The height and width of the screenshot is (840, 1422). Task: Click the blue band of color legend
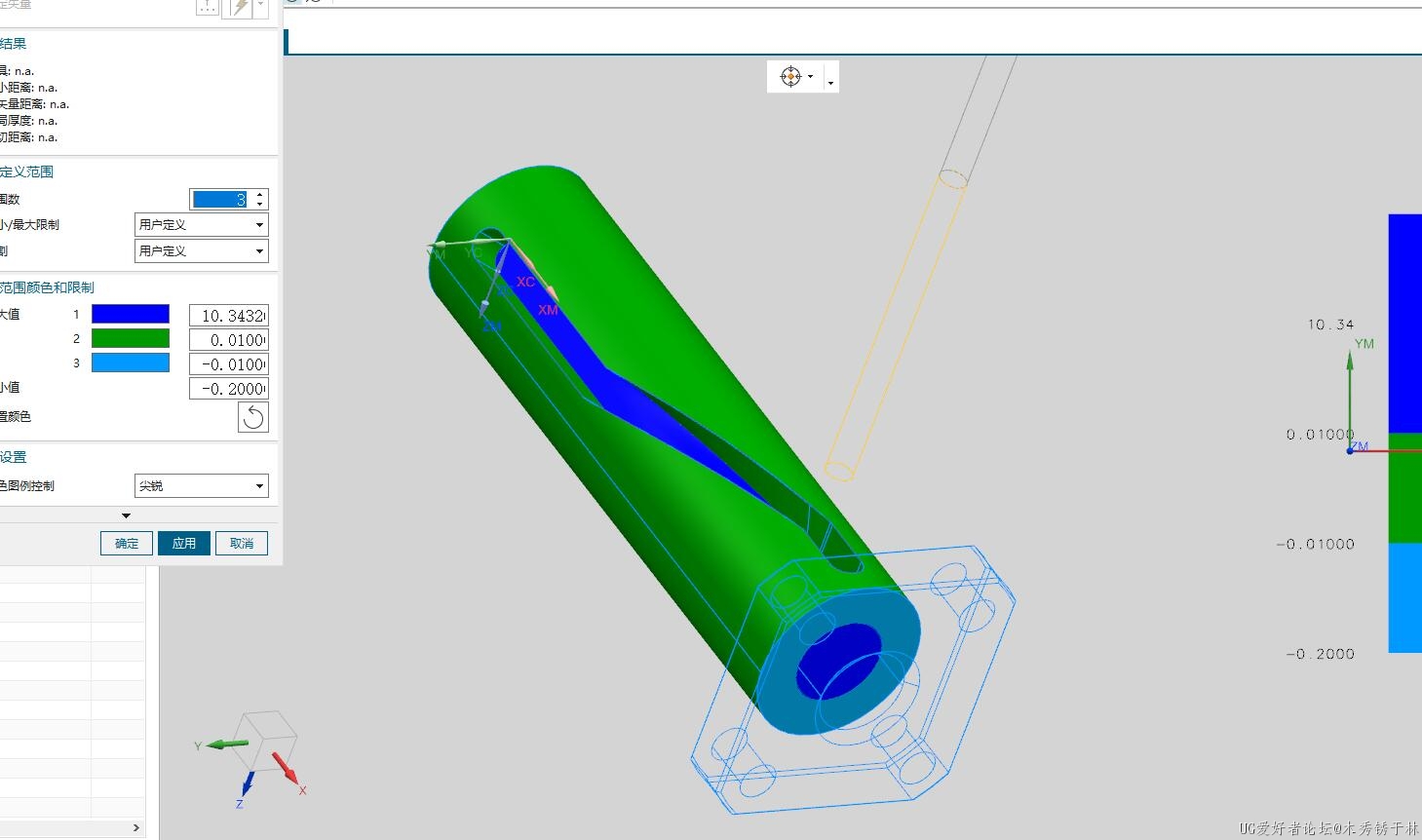pos(1405,323)
